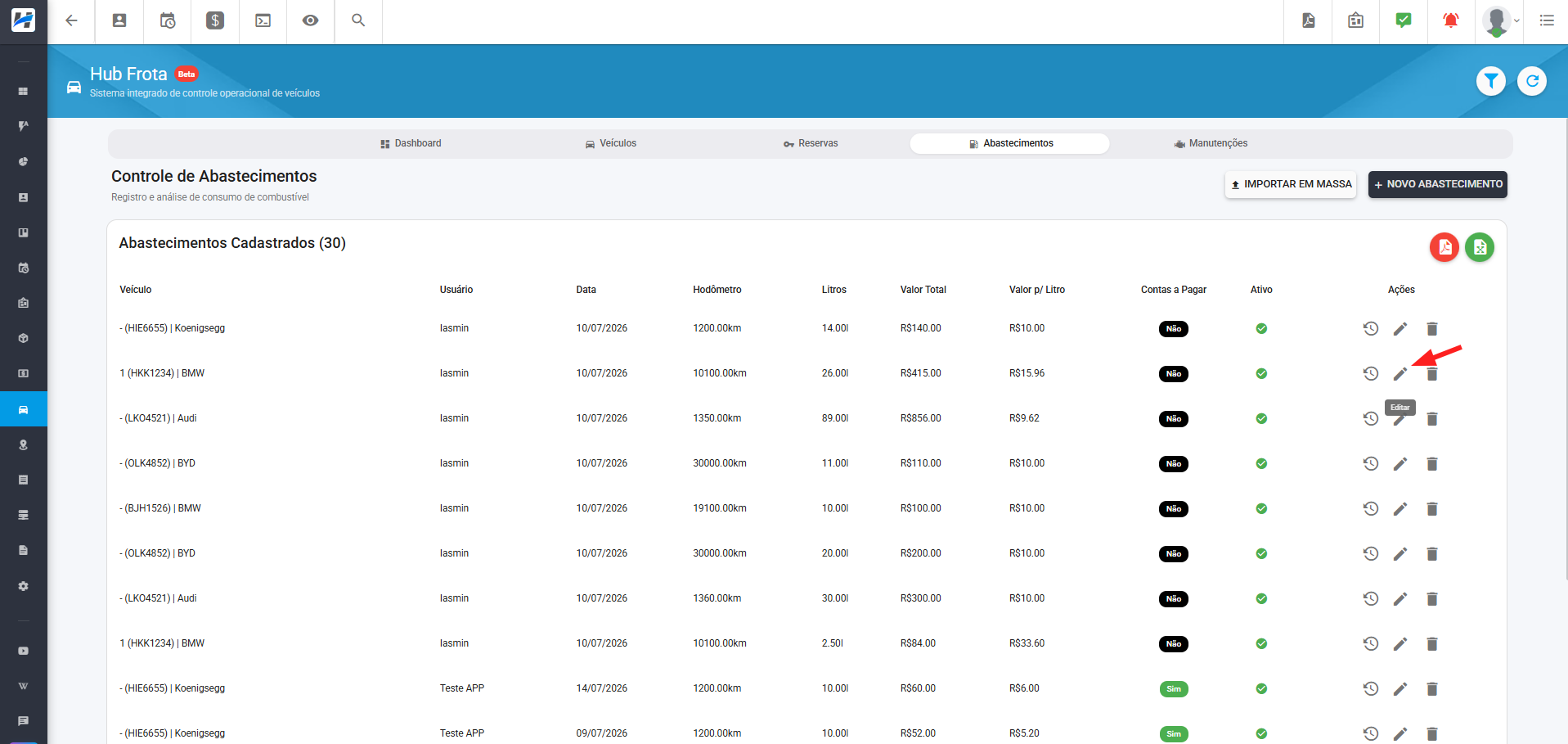Screen dimensions: 1568x744
Task: Export the list as PDF with red icon
Action: [1444, 247]
